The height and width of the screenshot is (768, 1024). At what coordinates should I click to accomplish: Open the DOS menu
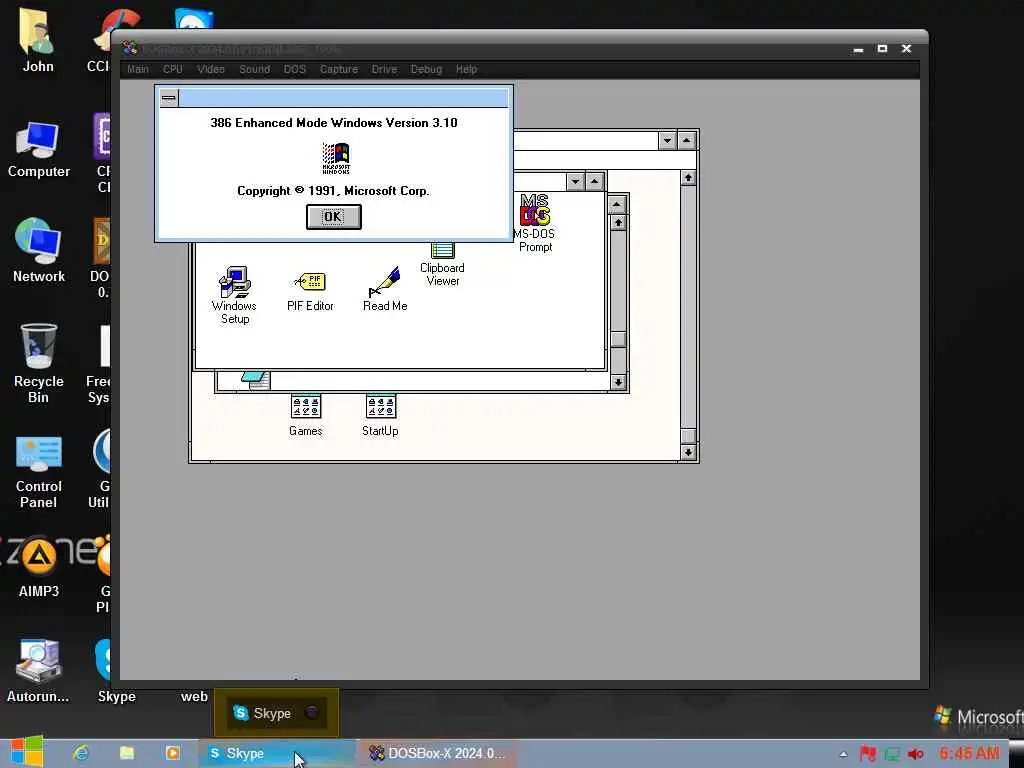[295, 69]
